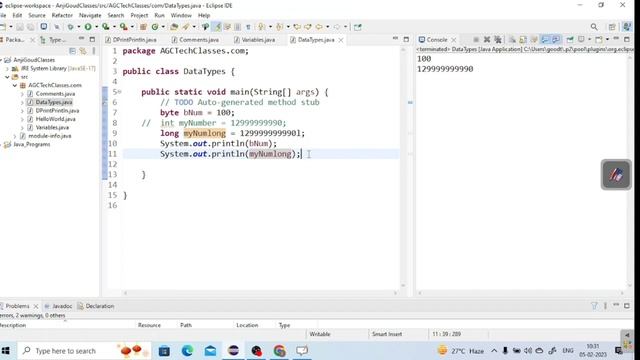Click the Last Edit Location icon

pyautogui.click(x=297, y=27)
